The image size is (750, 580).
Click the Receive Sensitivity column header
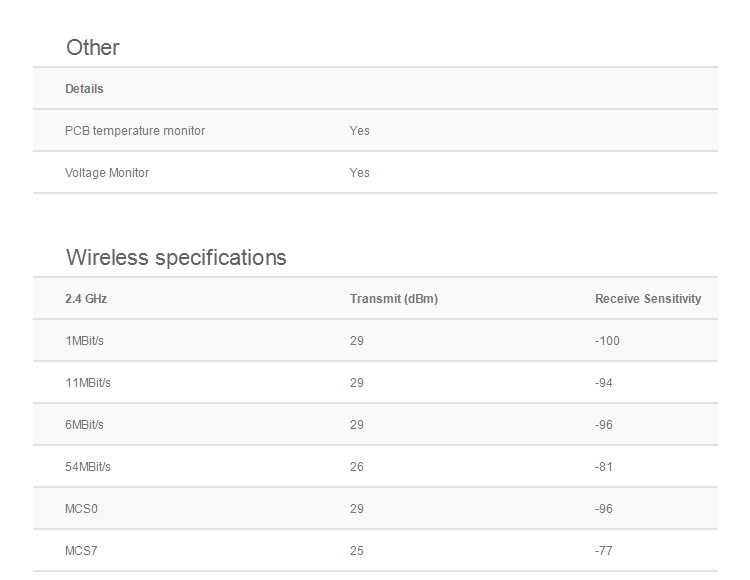click(x=648, y=299)
